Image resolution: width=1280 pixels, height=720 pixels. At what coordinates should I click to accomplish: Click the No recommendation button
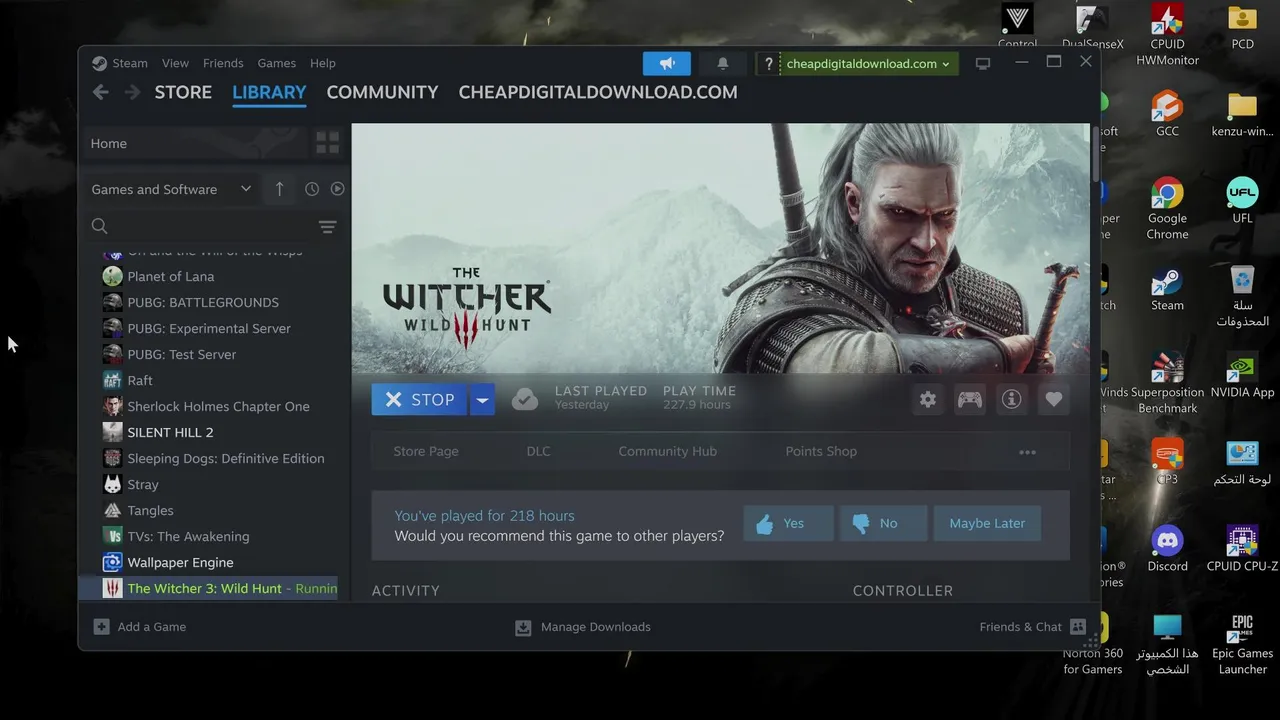[884, 523]
